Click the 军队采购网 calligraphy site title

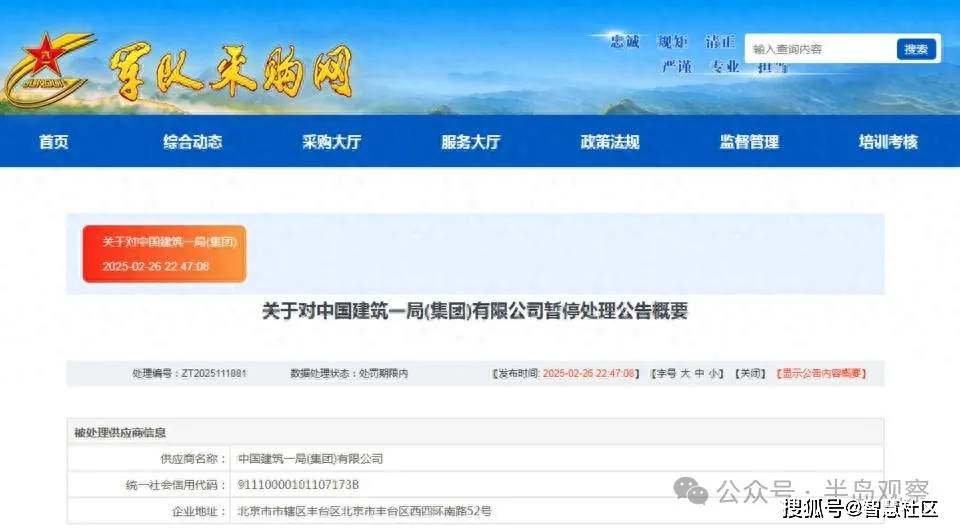(x=231, y=71)
